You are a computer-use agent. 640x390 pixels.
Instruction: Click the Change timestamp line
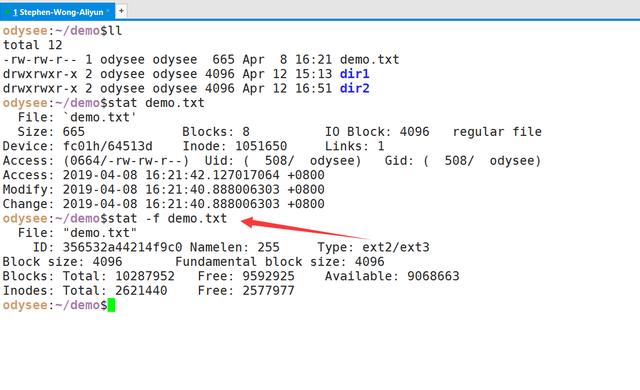[163, 204]
